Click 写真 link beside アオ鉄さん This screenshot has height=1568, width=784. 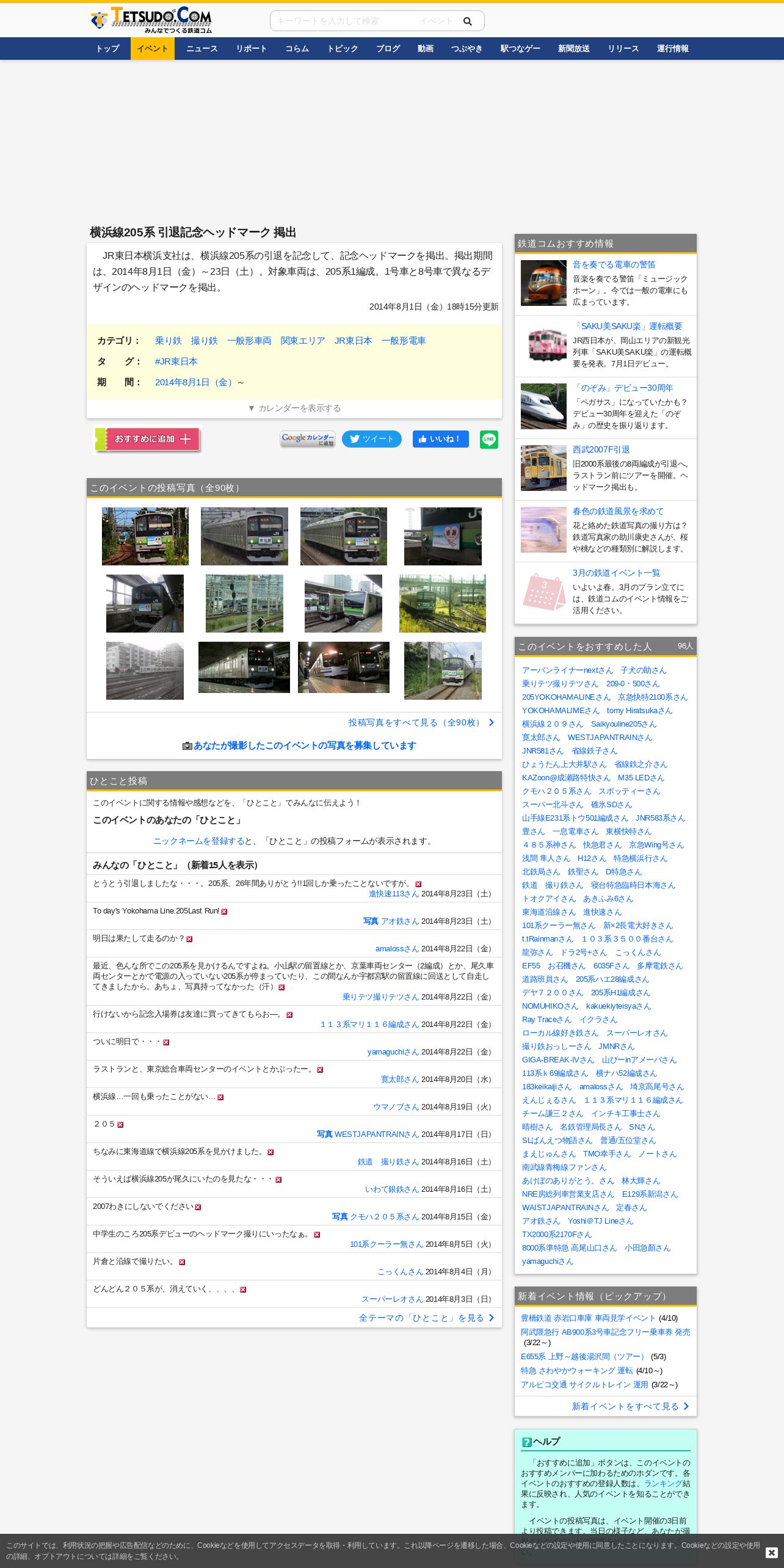(371, 921)
